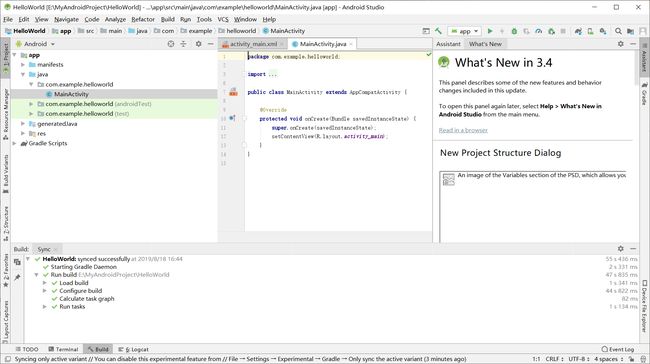Open Assistant panel settings gear

(x=621, y=44)
